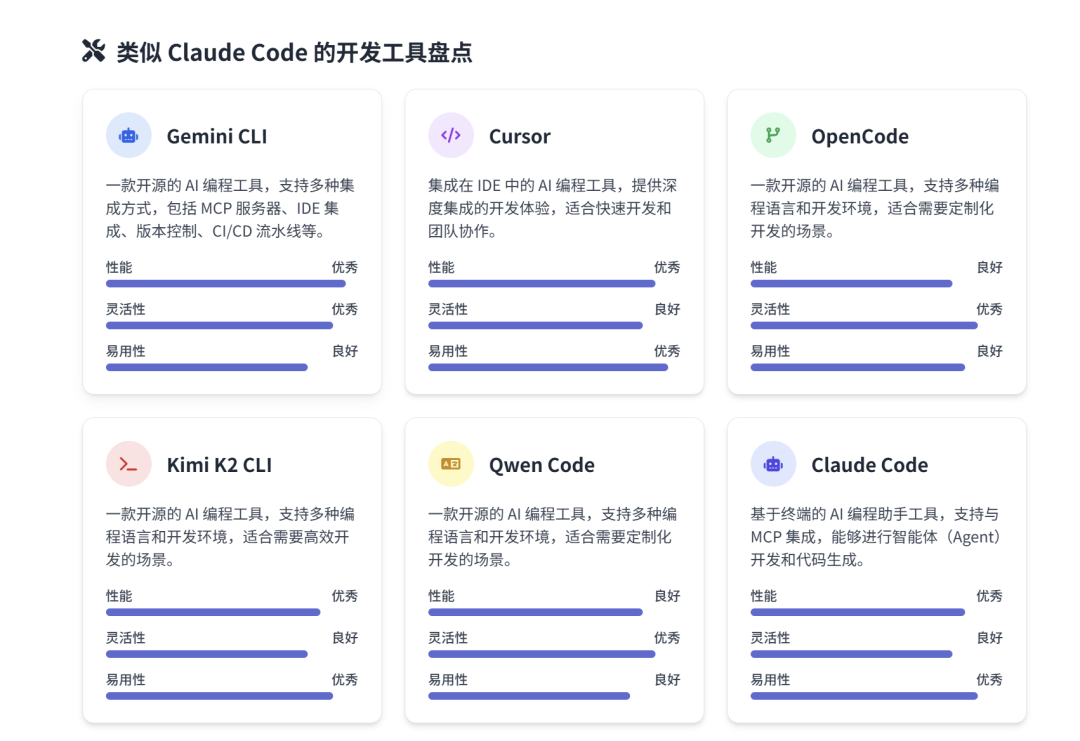Click the Claude Code robot icon

coord(773,464)
